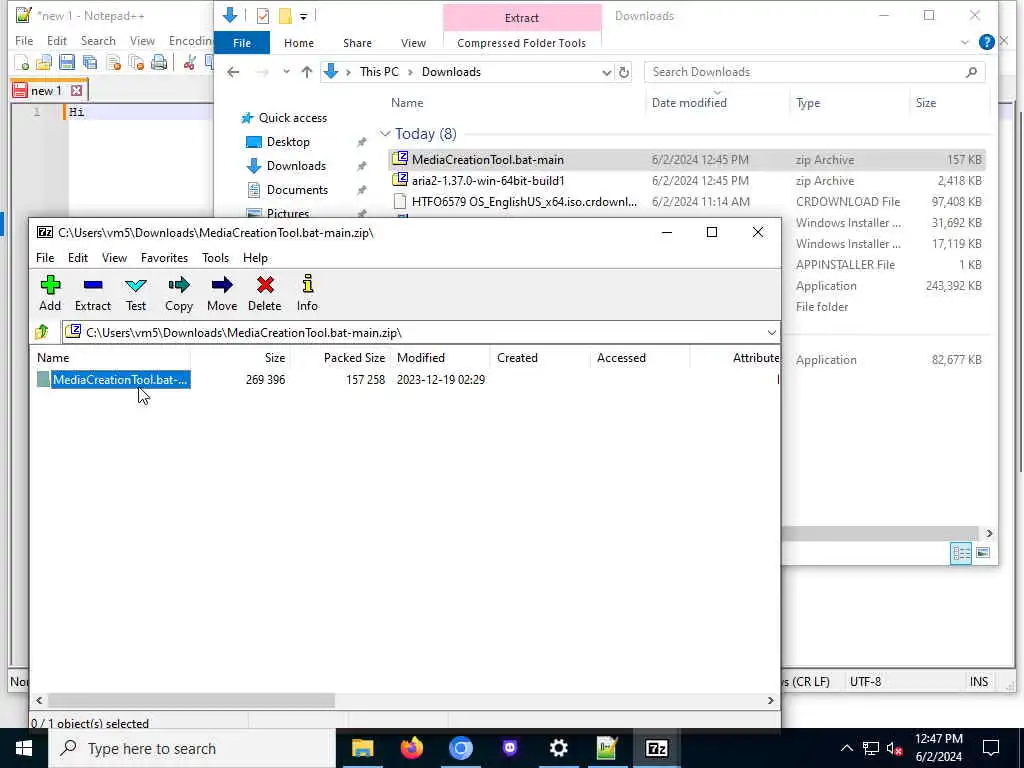Sort Explorer files by Type column
The image size is (1024, 768).
808,103
